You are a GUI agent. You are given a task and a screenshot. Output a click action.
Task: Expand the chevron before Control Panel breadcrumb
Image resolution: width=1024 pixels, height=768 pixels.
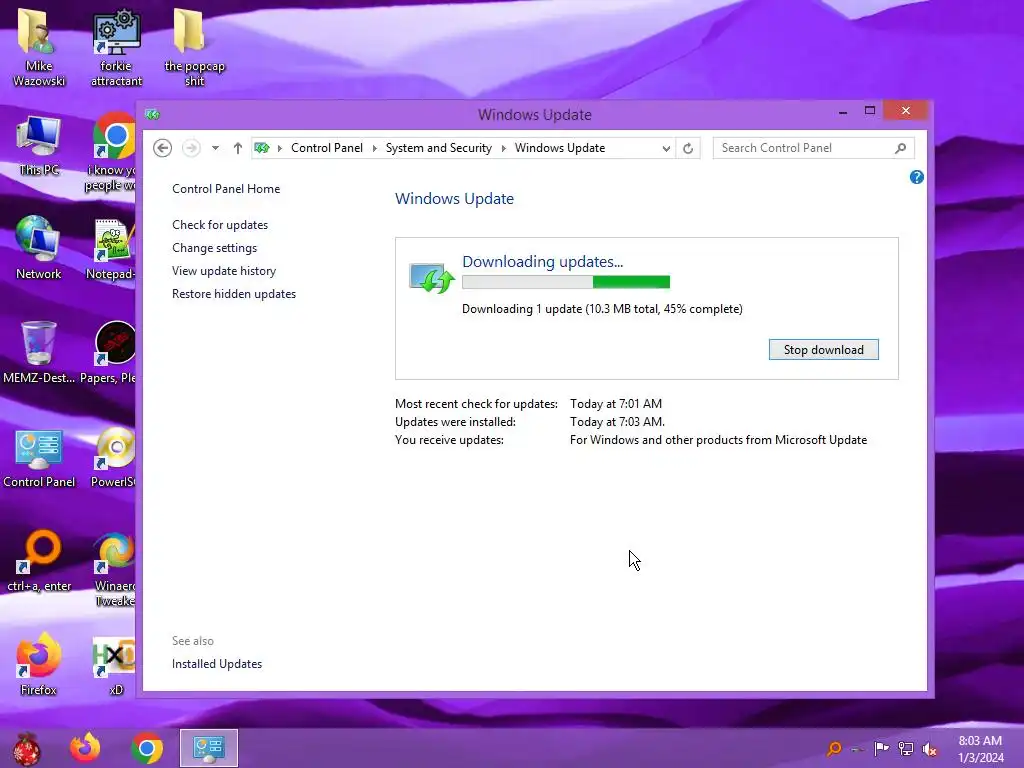click(x=280, y=148)
